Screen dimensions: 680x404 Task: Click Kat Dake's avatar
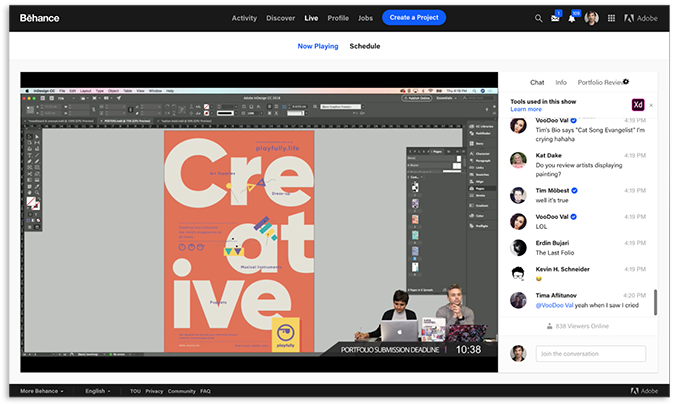click(518, 160)
